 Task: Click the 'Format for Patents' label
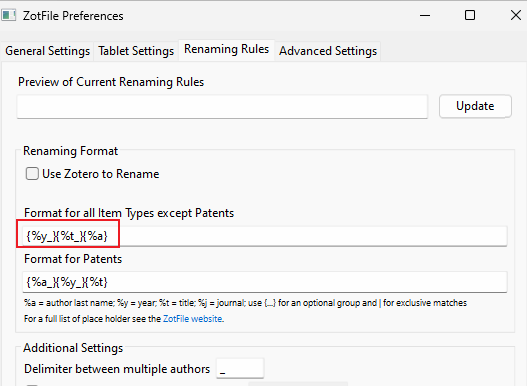point(73,259)
